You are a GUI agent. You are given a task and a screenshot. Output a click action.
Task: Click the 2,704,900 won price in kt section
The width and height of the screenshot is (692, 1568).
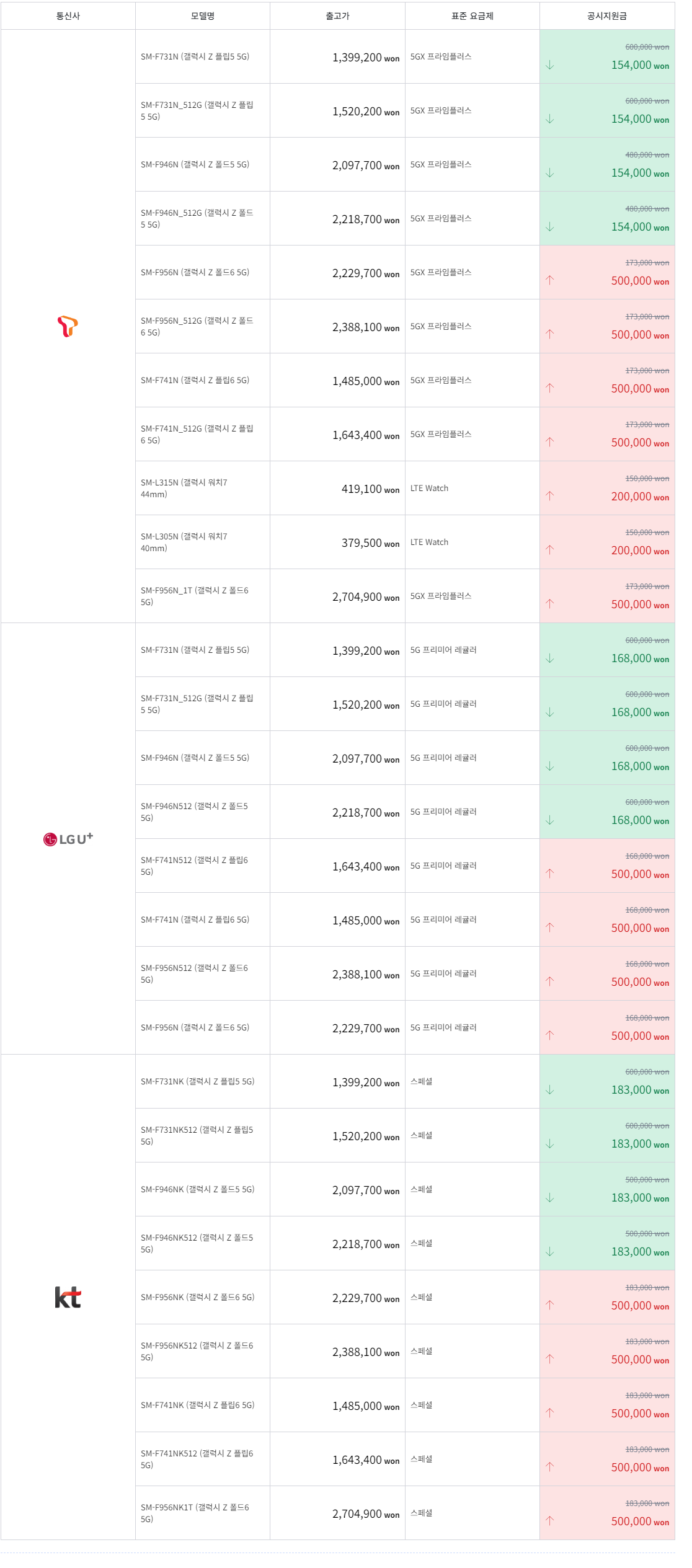click(x=366, y=1514)
